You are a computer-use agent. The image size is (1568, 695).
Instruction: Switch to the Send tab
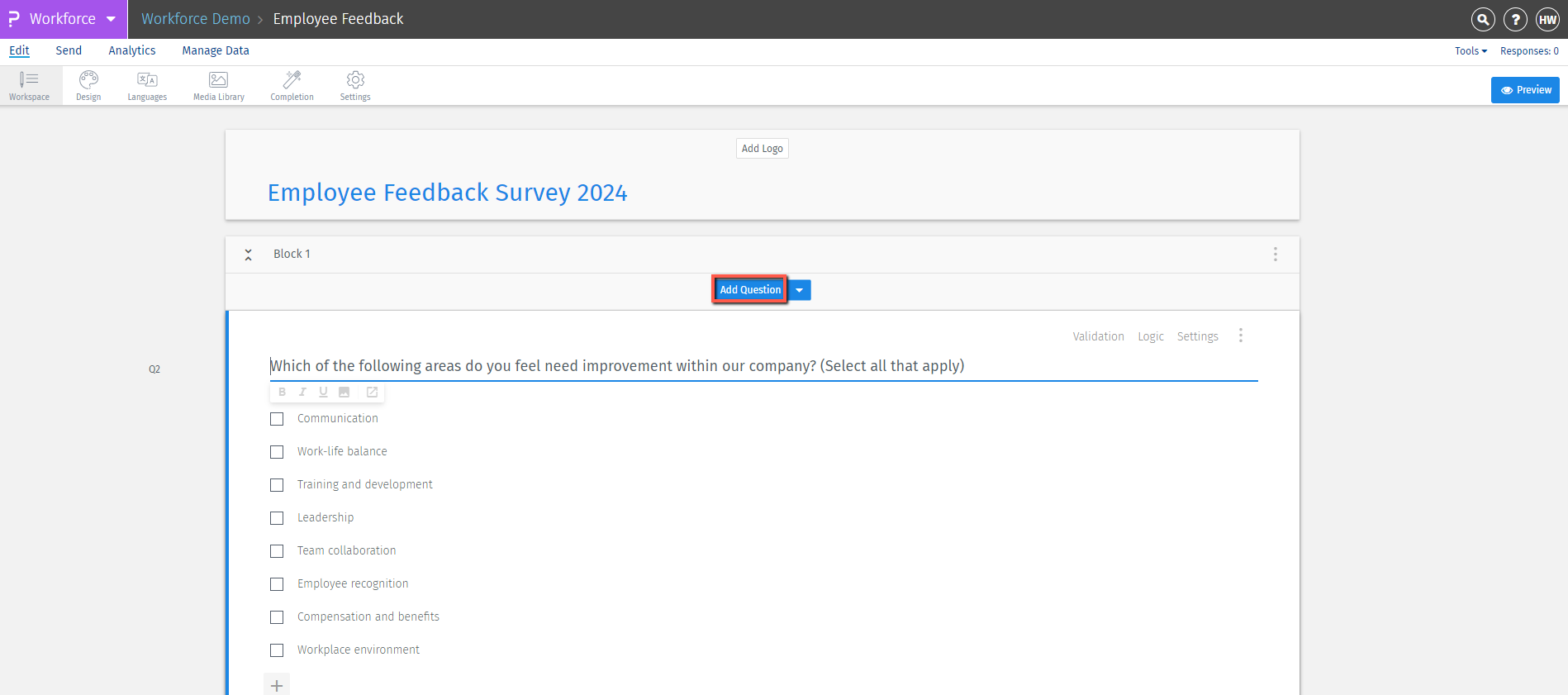click(x=69, y=50)
